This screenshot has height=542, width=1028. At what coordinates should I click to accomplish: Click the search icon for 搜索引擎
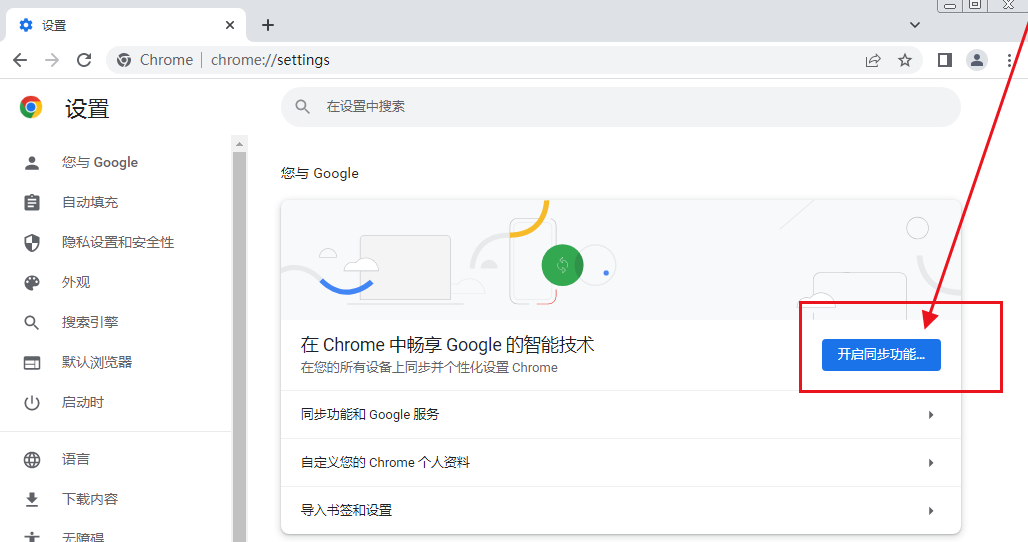31,322
